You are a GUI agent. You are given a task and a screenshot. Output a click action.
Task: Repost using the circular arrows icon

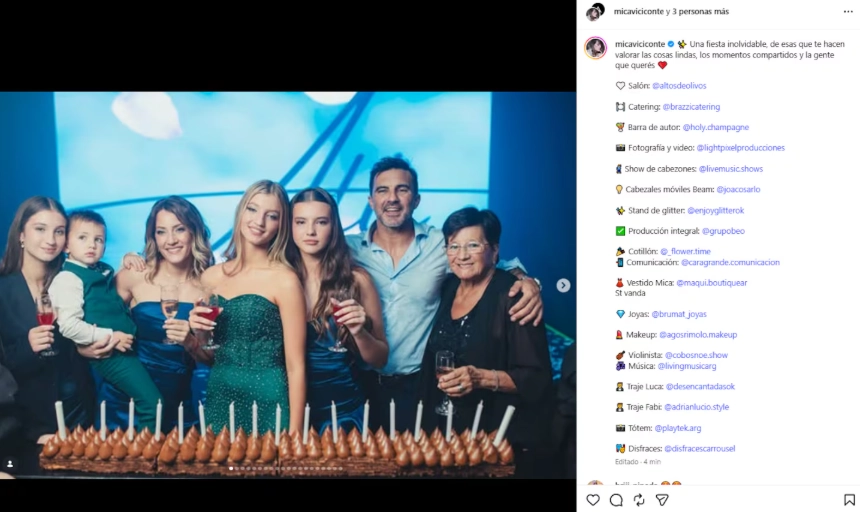(x=639, y=499)
